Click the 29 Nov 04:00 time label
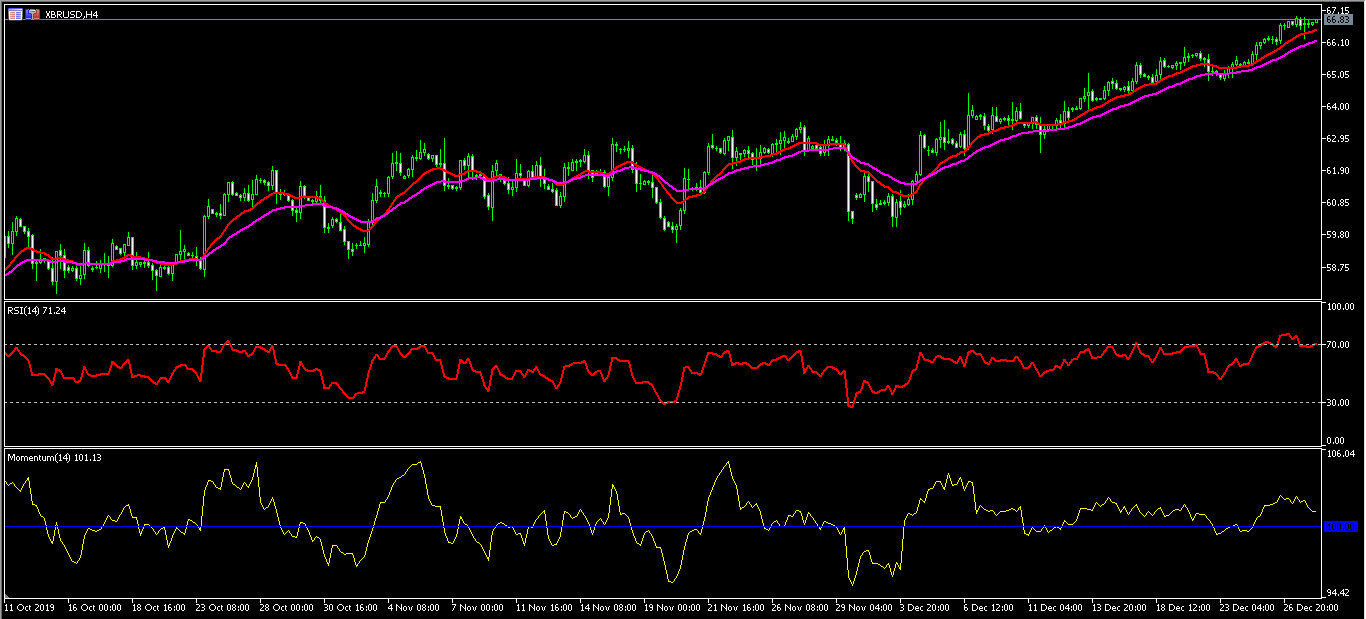 (x=863, y=607)
